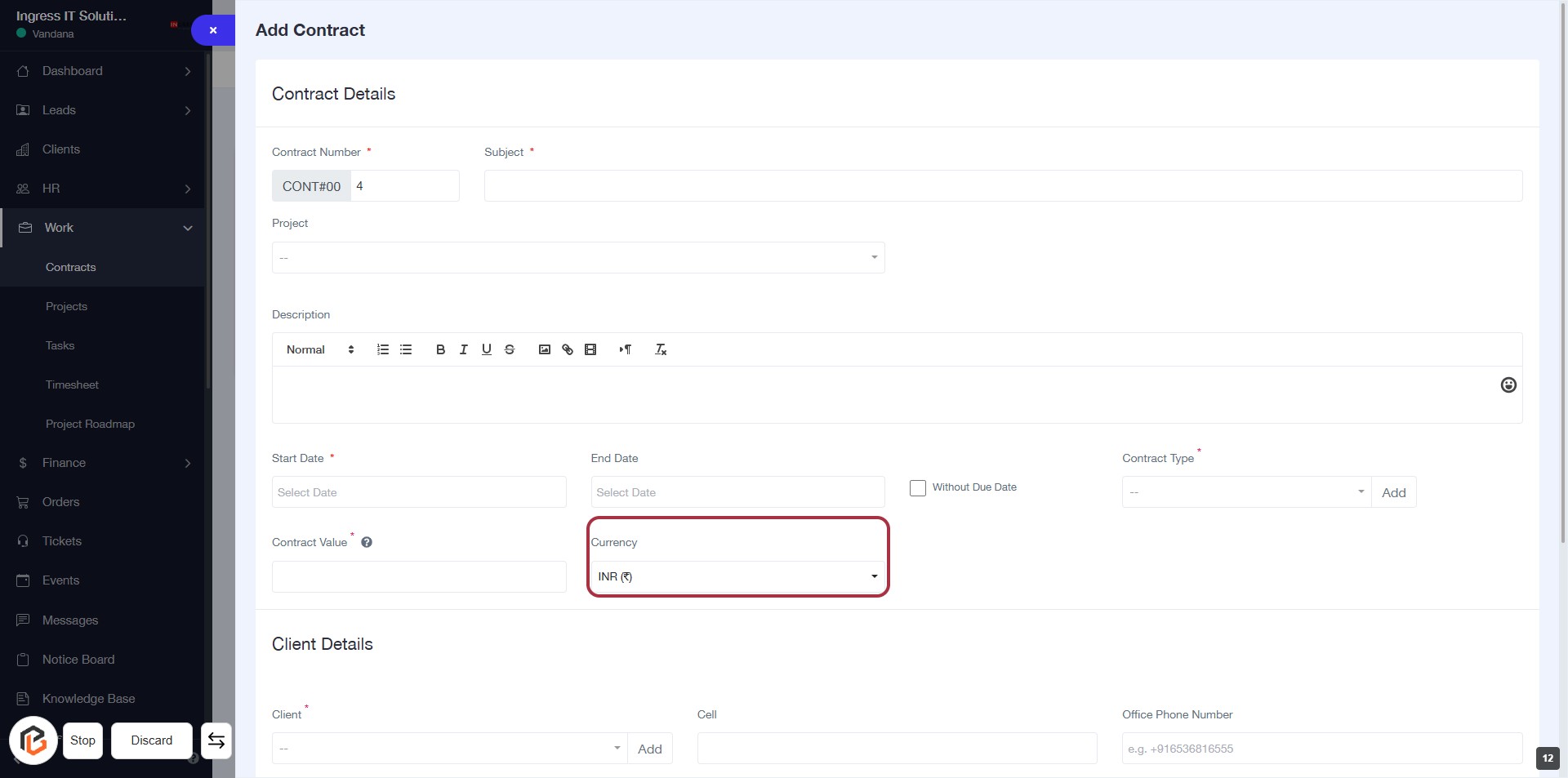Open the emoji picker in description
This screenshot has height=778, width=1568.
(1508, 385)
